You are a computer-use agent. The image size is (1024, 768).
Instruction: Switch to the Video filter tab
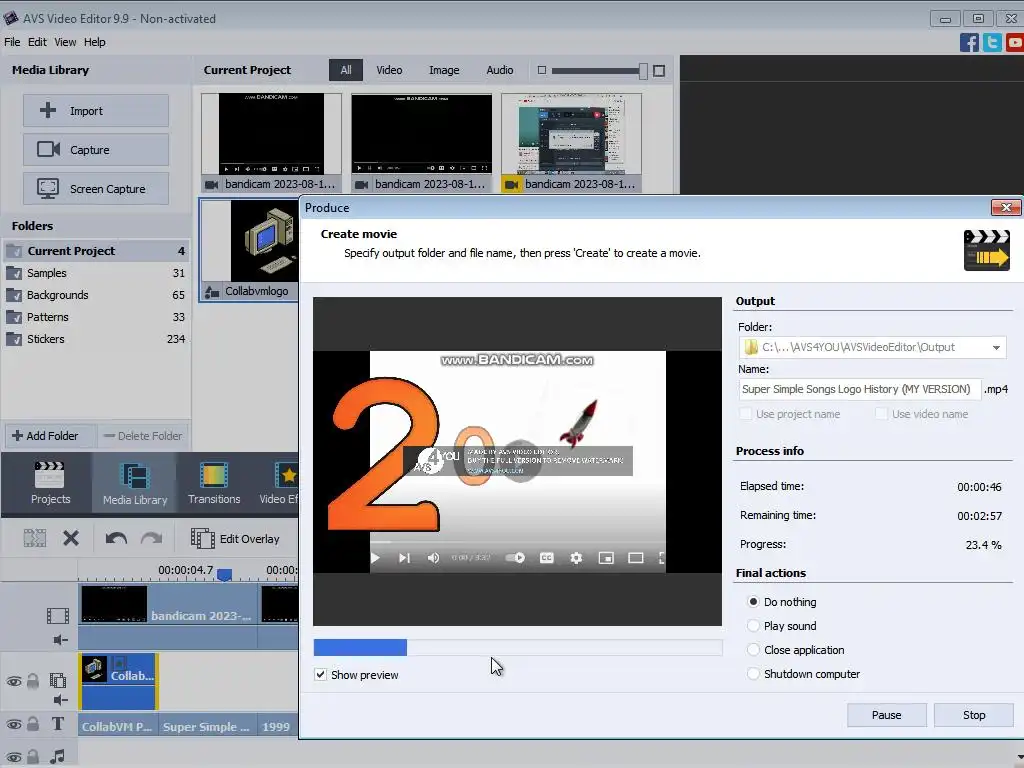(389, 70)
